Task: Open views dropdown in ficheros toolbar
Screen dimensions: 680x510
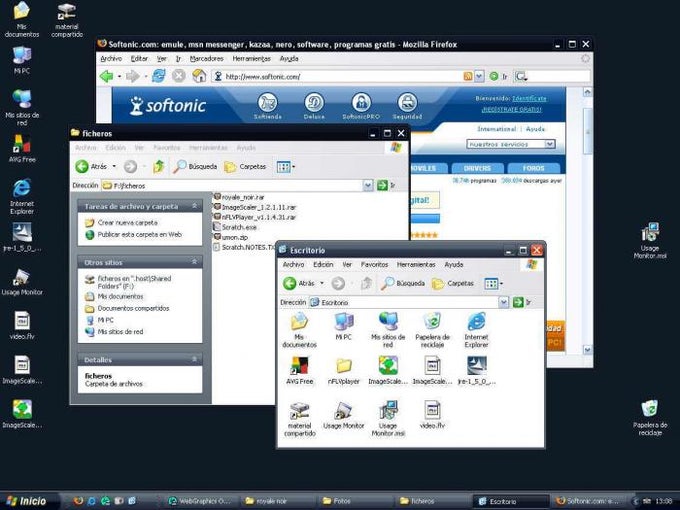Action: pos(294,167)
